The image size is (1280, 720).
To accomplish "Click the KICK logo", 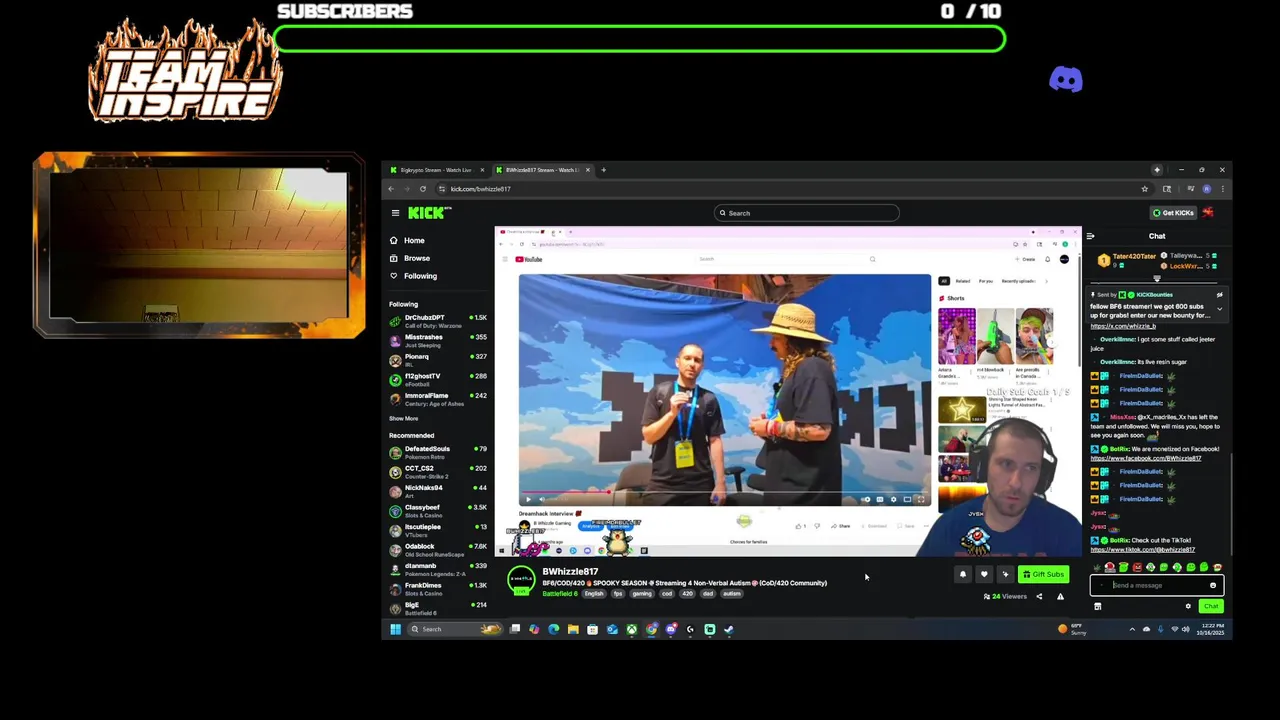I will (429, 213).
